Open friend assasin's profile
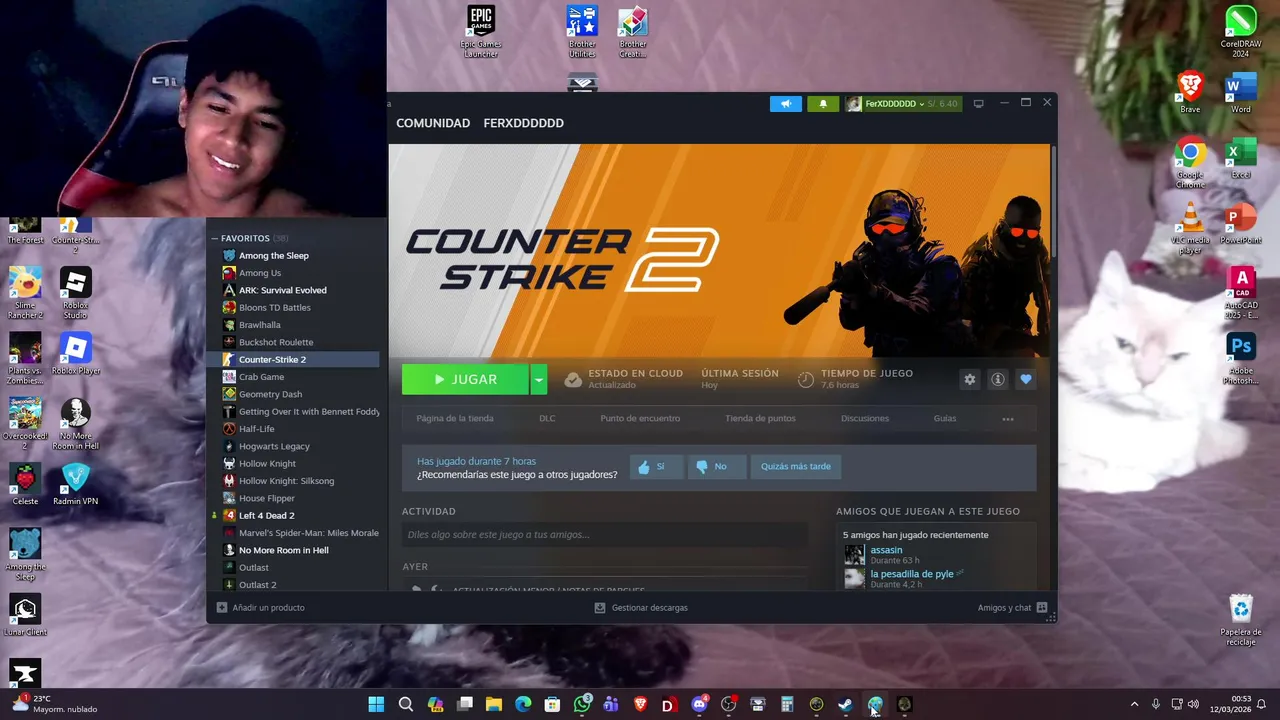This screenshot has height=720, width=1280. pyautogui.click(x=886, y=550)
